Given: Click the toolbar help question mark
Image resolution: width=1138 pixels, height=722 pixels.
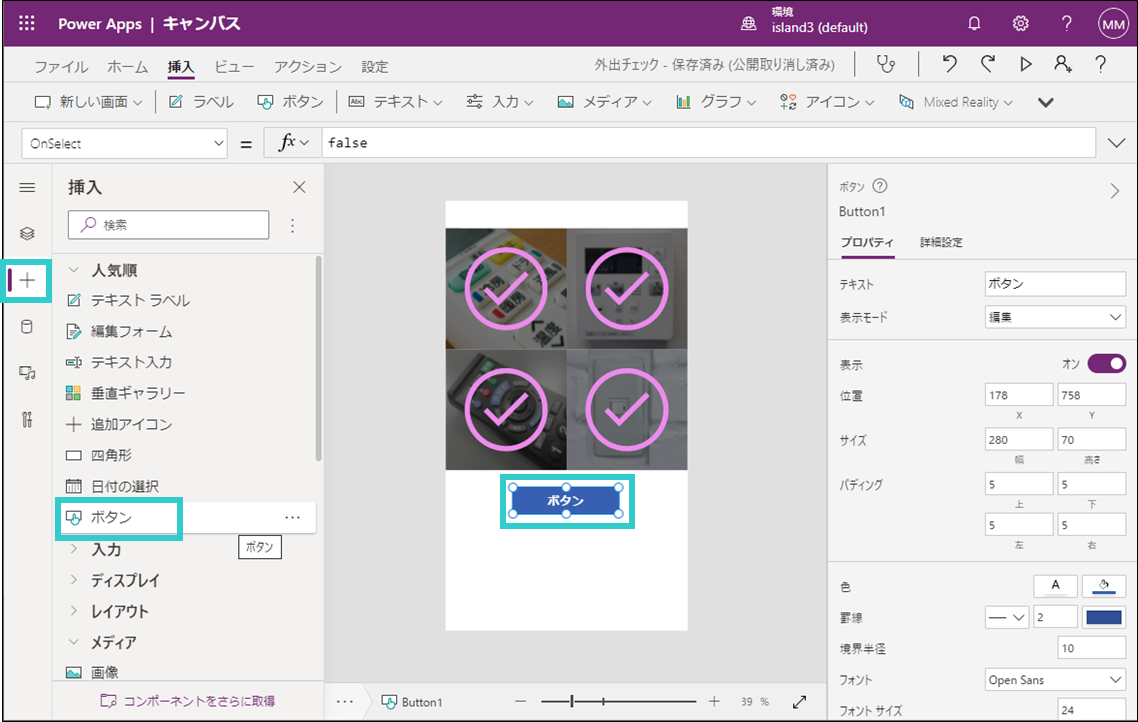Looking at the screenshot, I should pyautogui.click(x=1101, y=64).
